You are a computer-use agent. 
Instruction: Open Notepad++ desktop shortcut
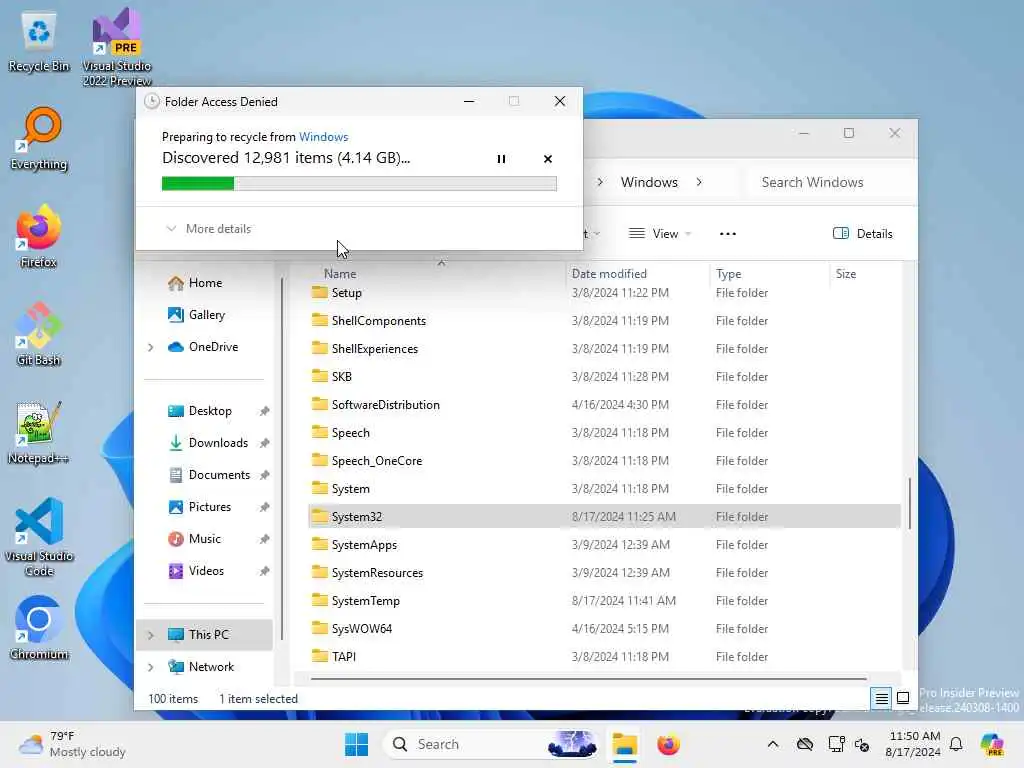39,432
